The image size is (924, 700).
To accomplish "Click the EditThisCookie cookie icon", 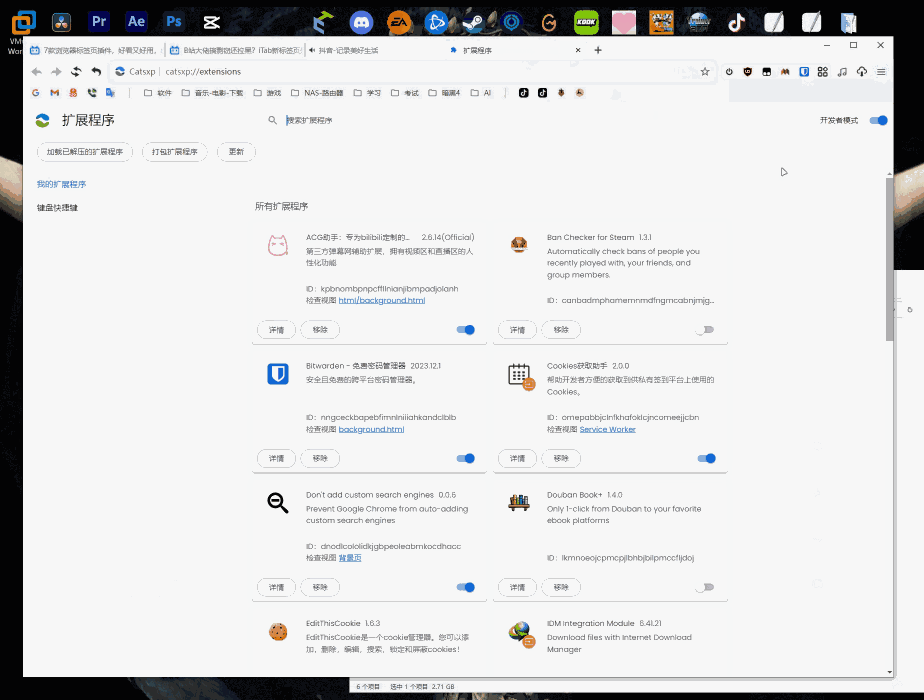I will [278, 632].
